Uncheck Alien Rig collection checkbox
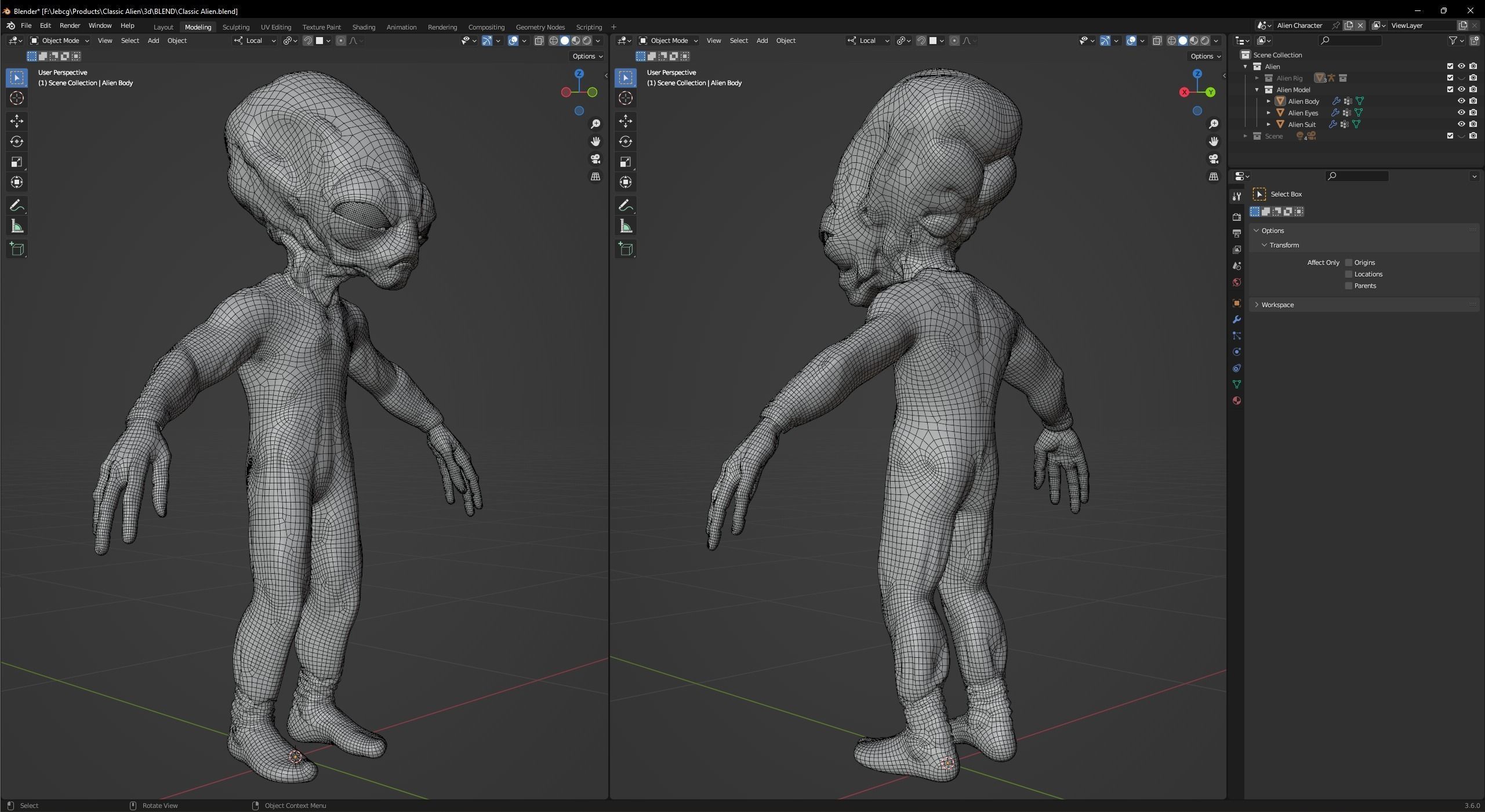 click(x=1450, y=78)
